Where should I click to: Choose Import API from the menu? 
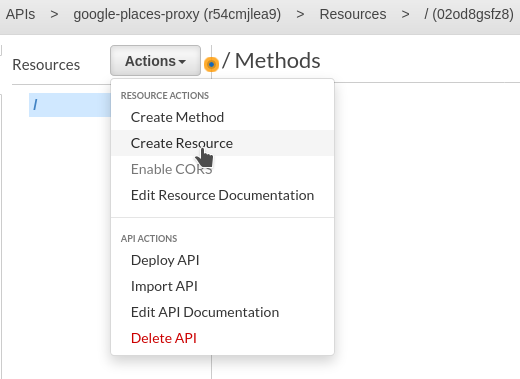coord(164,286)
